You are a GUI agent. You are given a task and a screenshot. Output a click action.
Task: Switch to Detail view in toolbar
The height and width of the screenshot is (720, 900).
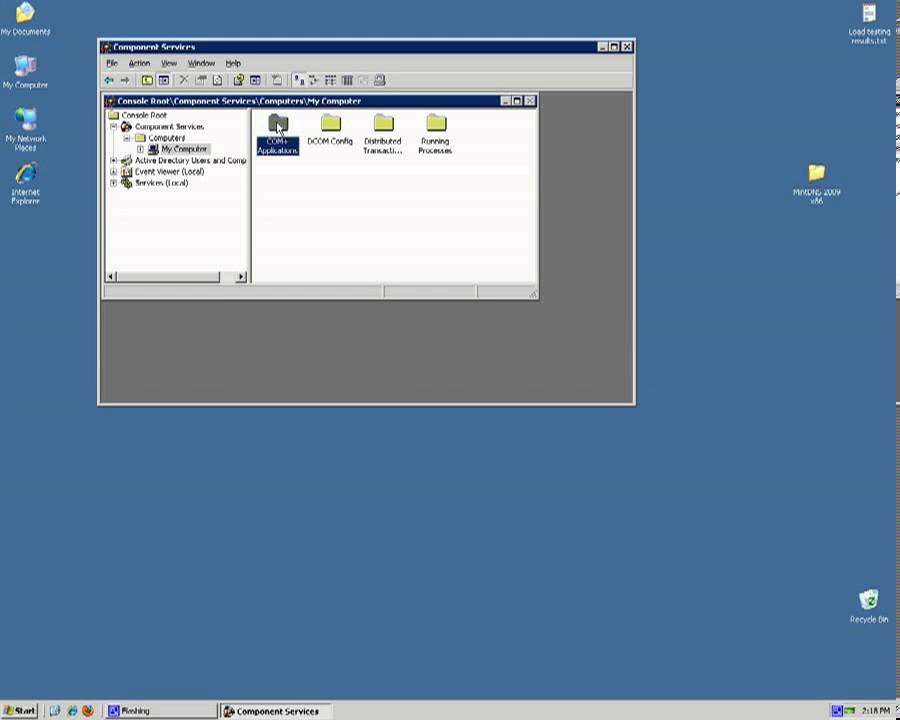(x=347, y=80)
